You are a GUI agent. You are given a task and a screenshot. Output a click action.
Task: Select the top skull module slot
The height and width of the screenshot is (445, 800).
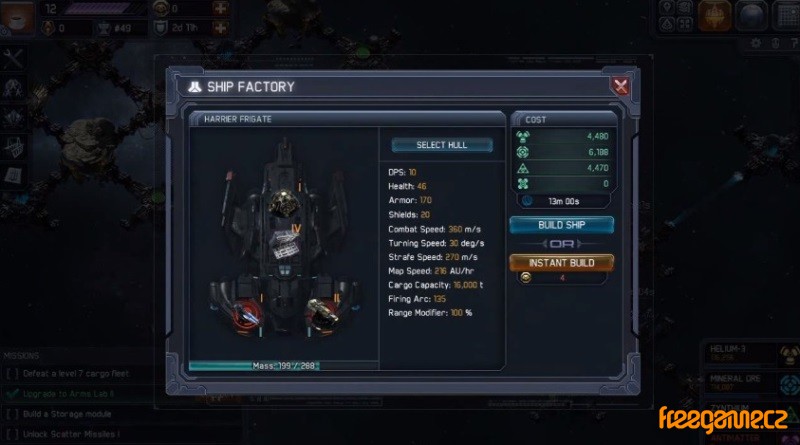[x=282, y=203]
